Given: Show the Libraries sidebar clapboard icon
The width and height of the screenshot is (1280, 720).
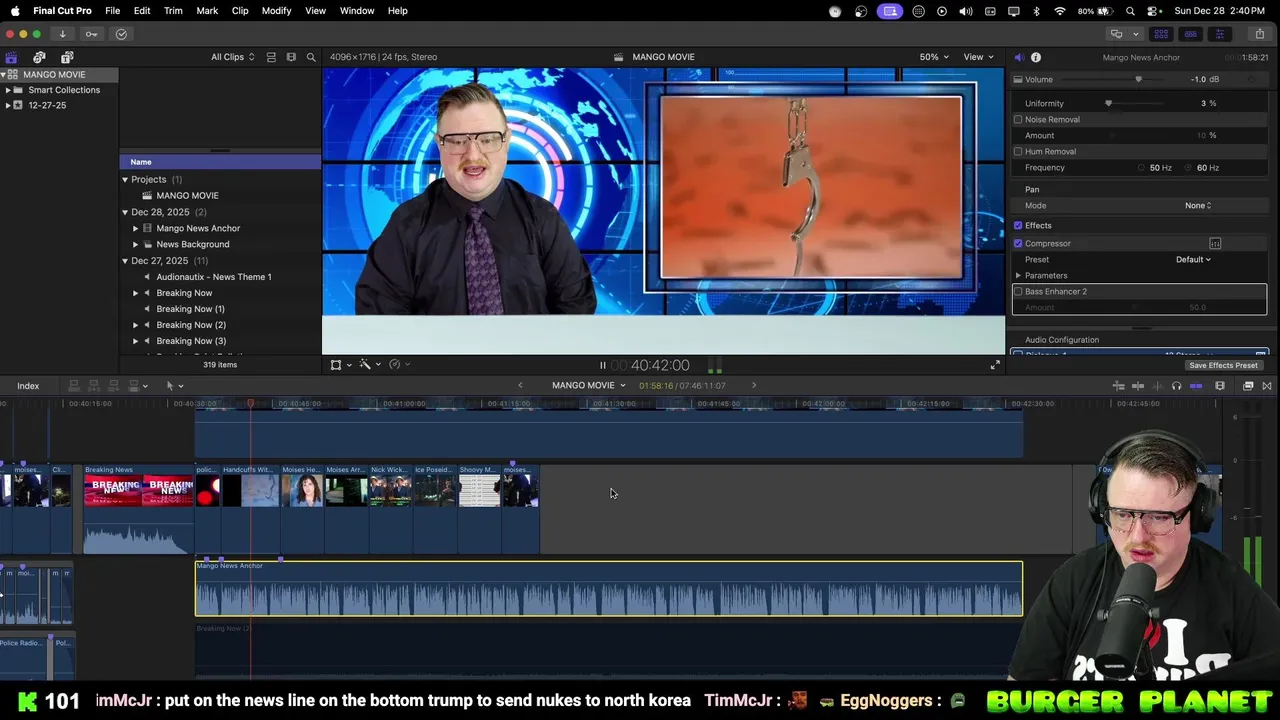Looking at the screenshot, I should [11, 57].
